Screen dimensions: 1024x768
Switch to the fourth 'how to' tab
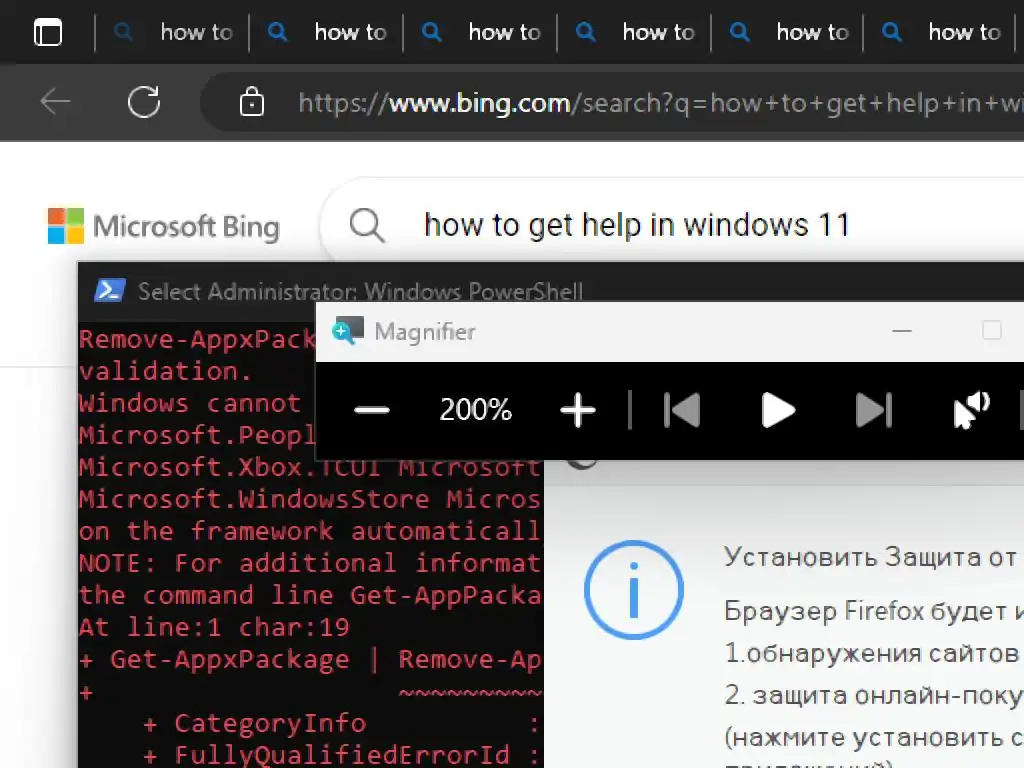[x=635, y=32]
